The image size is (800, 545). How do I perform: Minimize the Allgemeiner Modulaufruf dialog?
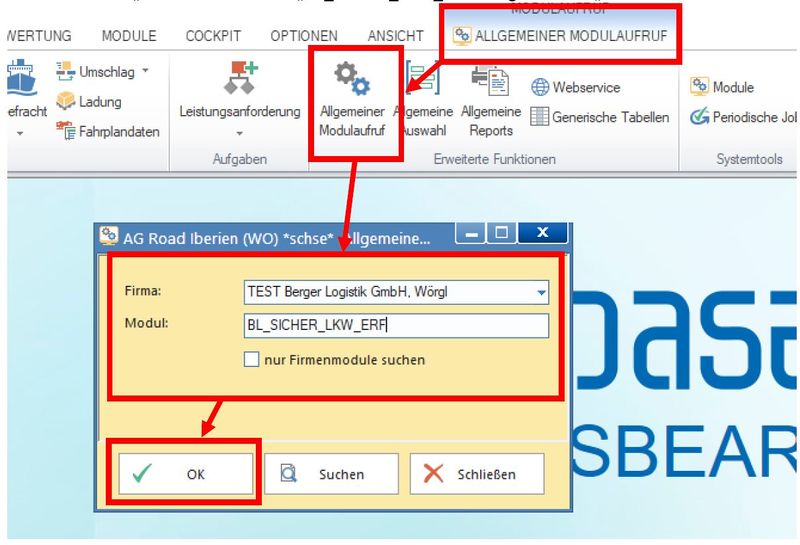(472, 234)
